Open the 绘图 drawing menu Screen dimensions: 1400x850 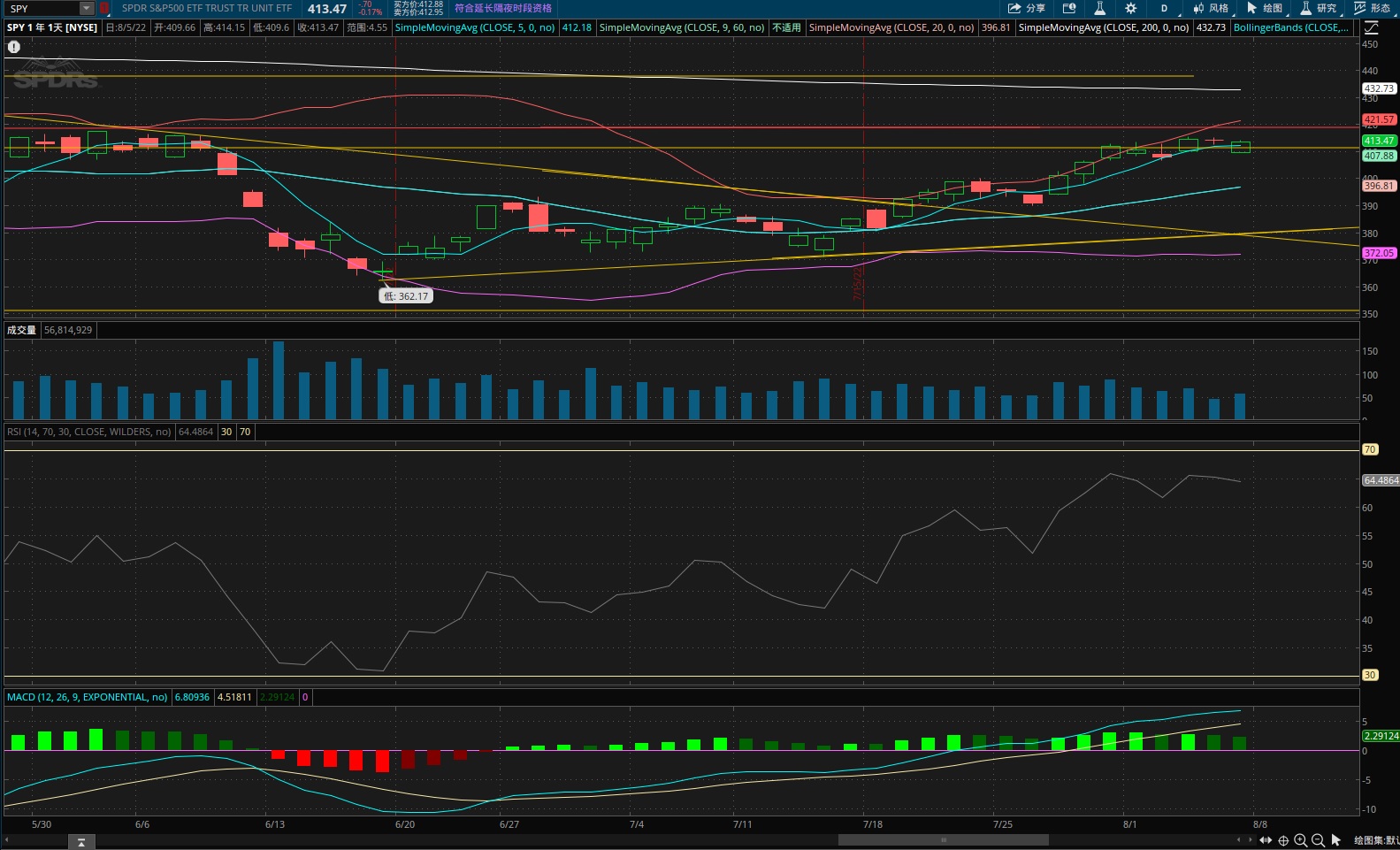coord(1265,8)
